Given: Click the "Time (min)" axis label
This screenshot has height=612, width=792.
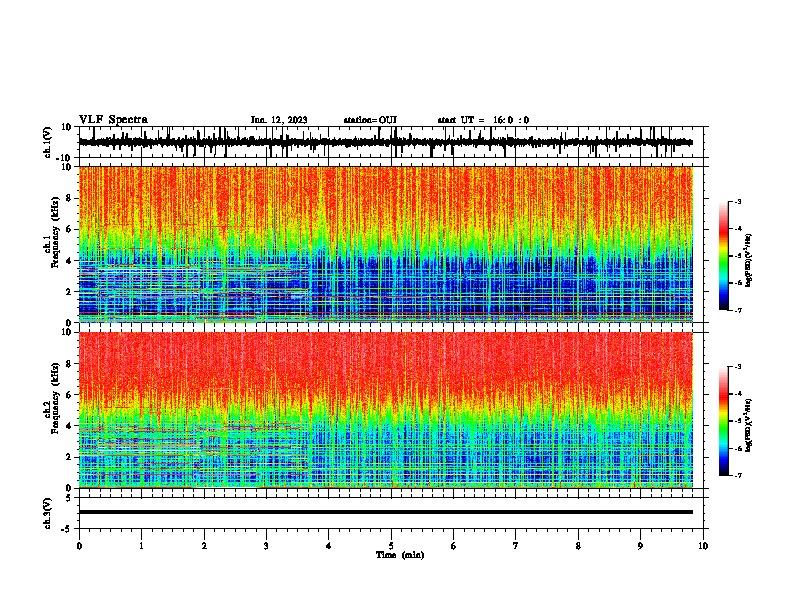Looking at the screenshot, I should tap(400, 555).
